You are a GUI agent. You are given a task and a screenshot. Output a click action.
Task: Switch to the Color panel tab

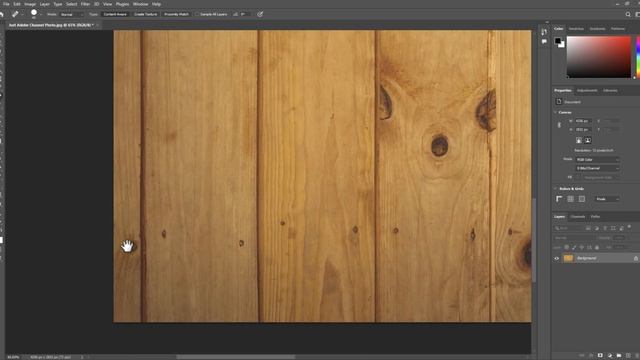tap(558, 29)
